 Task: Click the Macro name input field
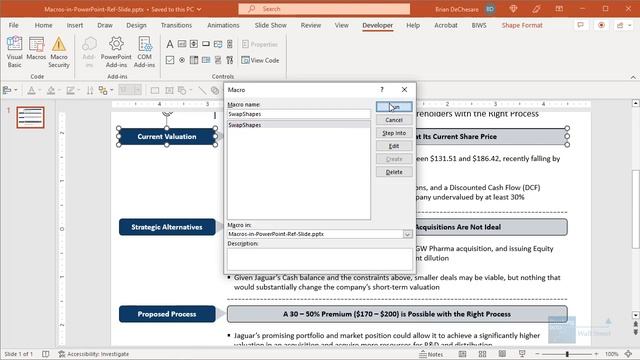click(299, 114)
